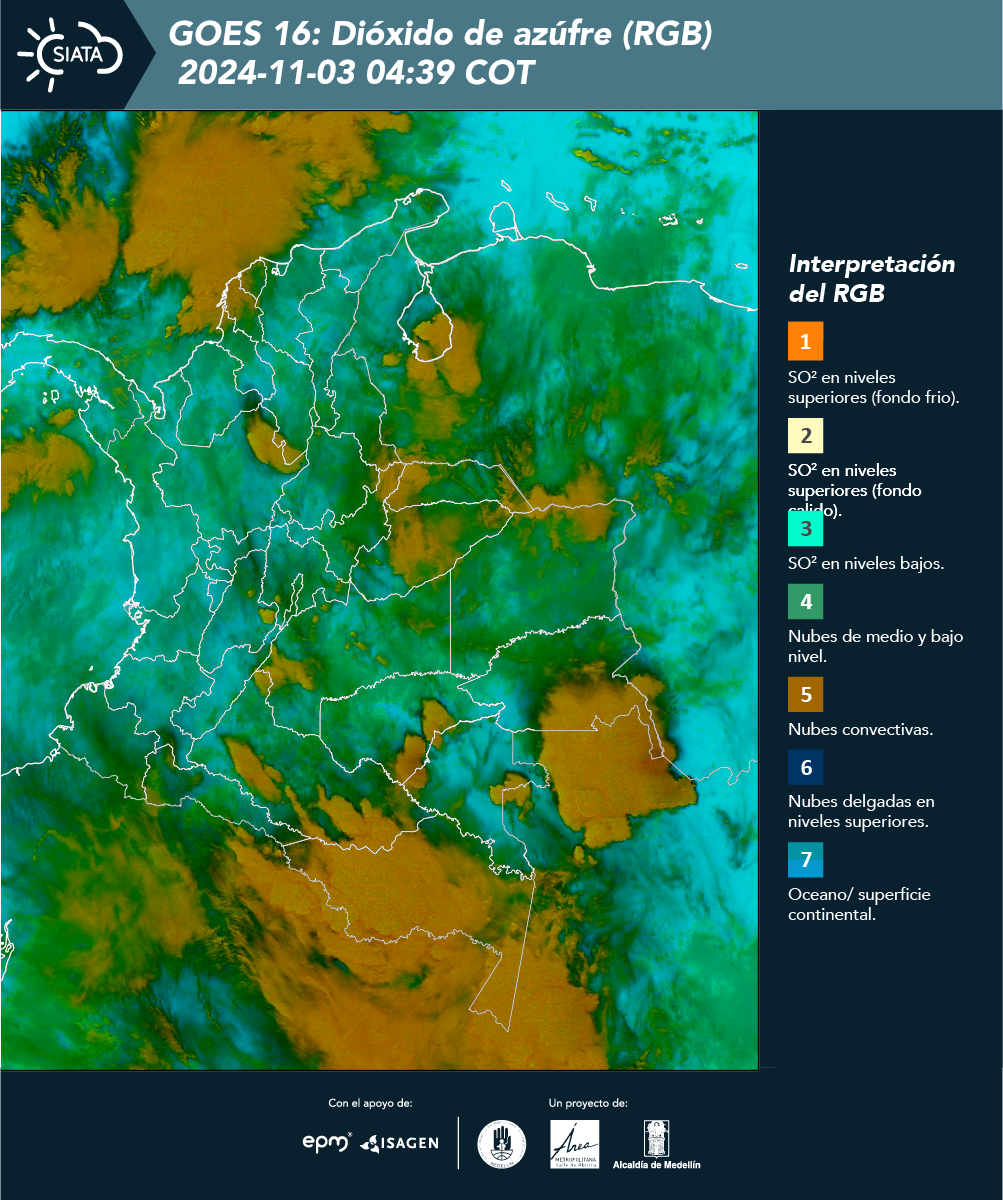Select blue legend swatch number 7
1003x1200 pixels.
pos(805,860)
